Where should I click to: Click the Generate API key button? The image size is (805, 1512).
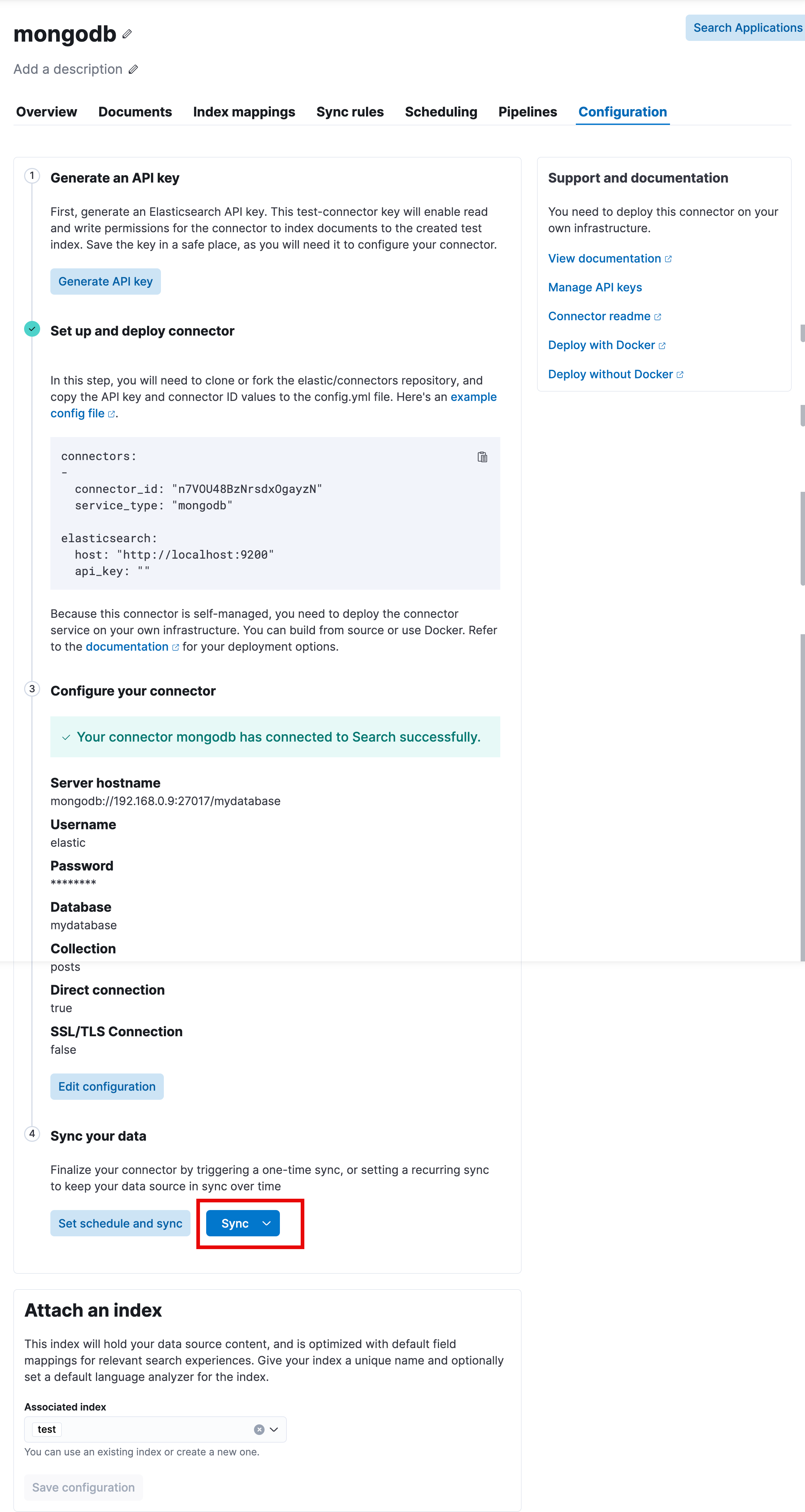[x=105, y=281]
